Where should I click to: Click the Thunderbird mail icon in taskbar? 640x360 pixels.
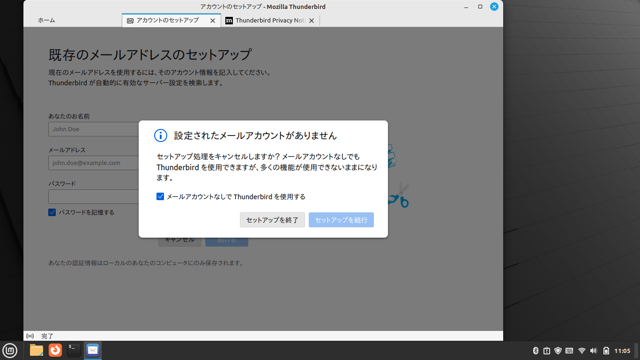[93, 350]
